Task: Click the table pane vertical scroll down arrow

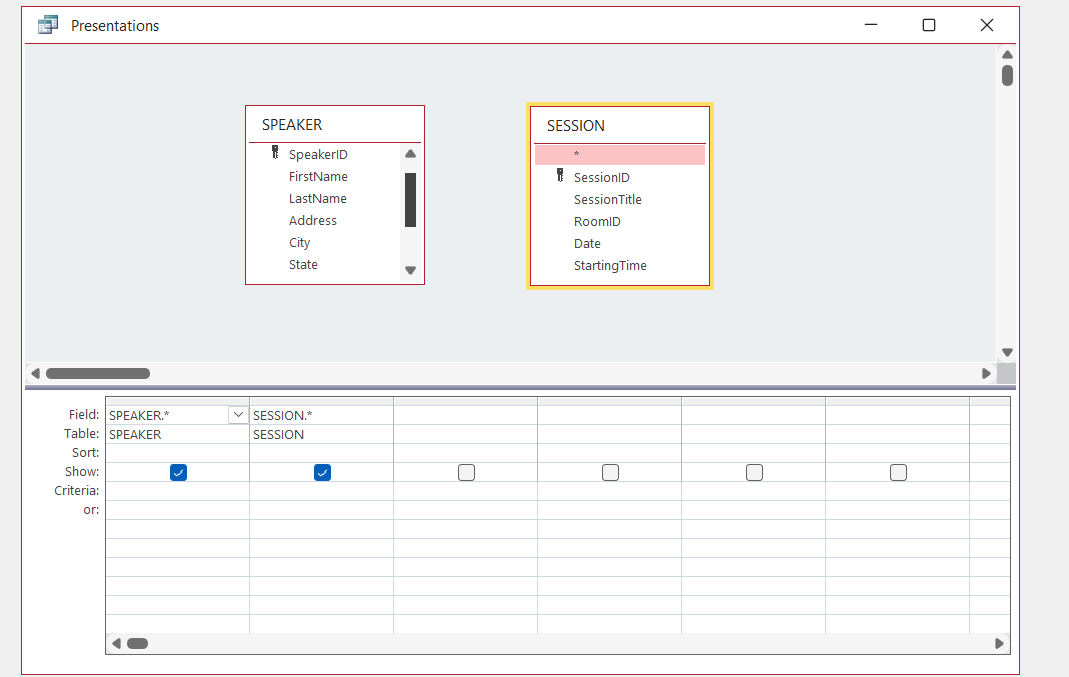Action: coord(1007,352)
